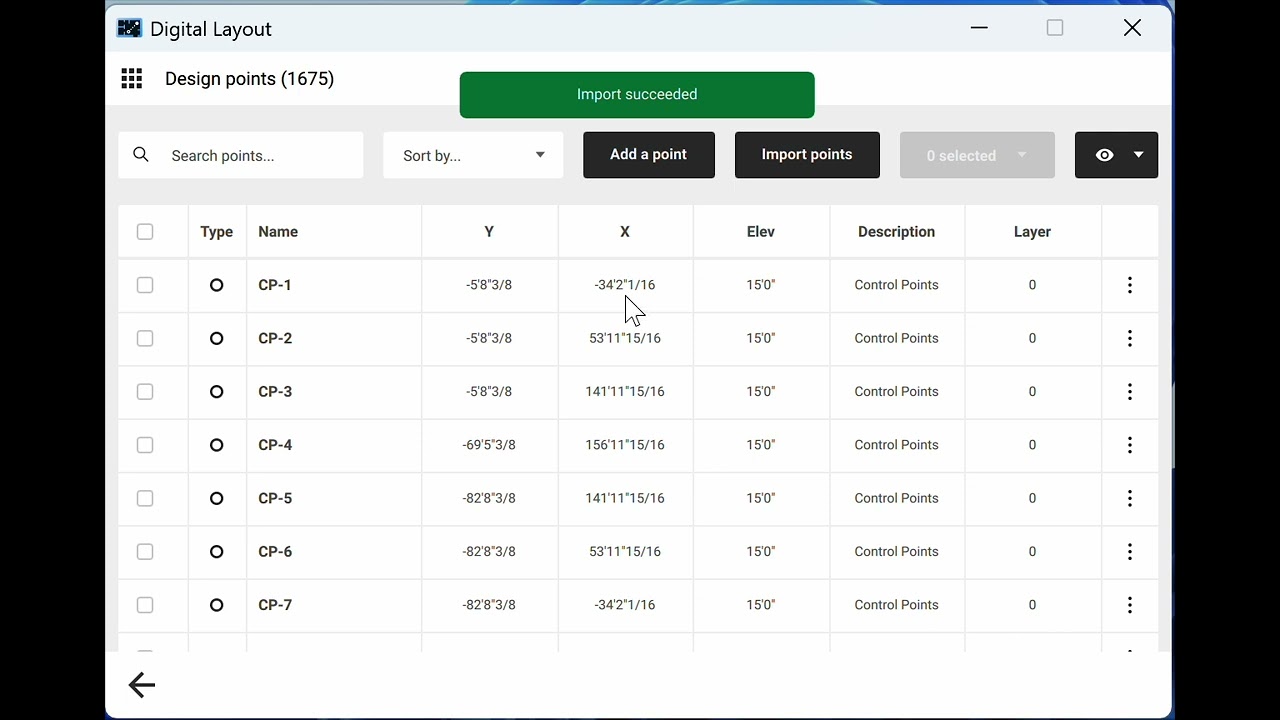Select the CP-6 point name
The width and height of the screenshot is (1280, 720).
pos(275,552)
